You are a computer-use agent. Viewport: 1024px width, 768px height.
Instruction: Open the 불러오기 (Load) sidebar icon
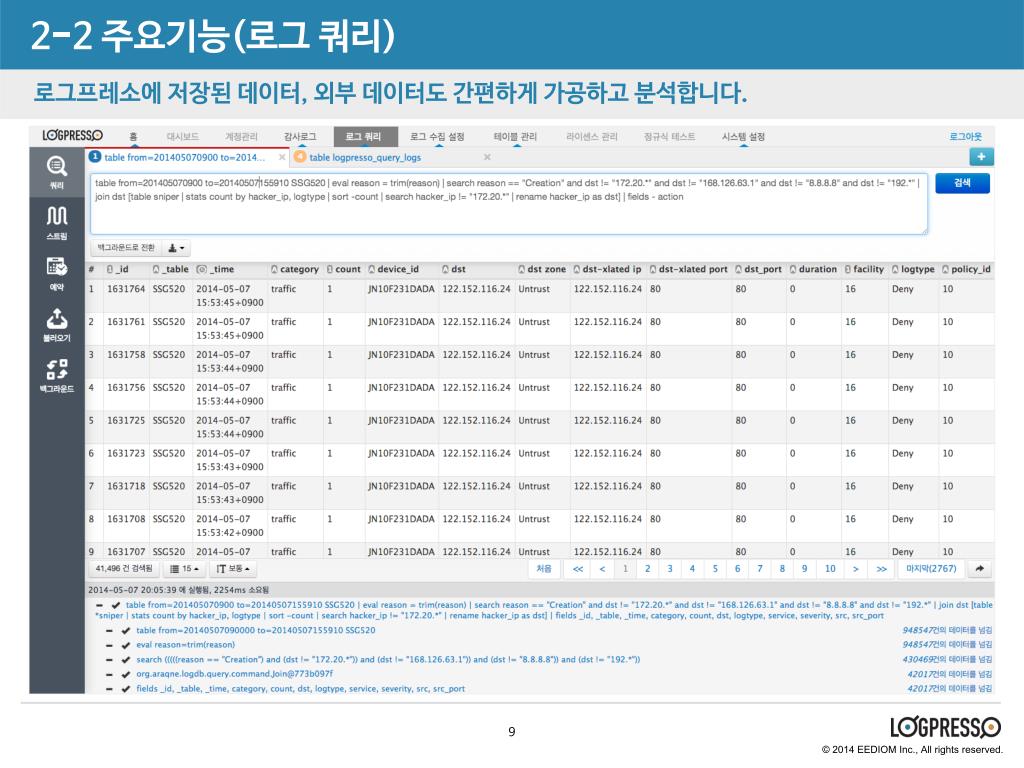pyautogui.click(x=57, y=325)
